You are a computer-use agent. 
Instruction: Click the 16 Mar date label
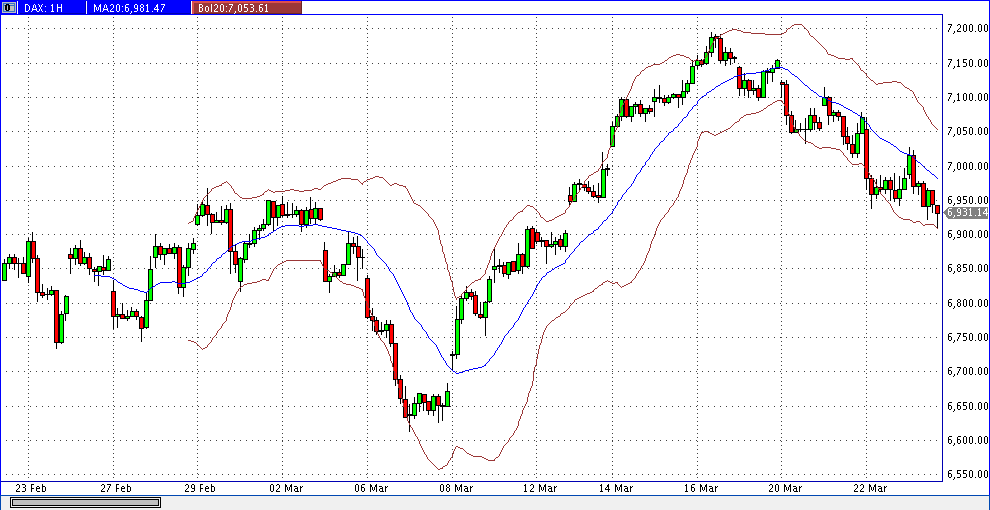(700, 489)
